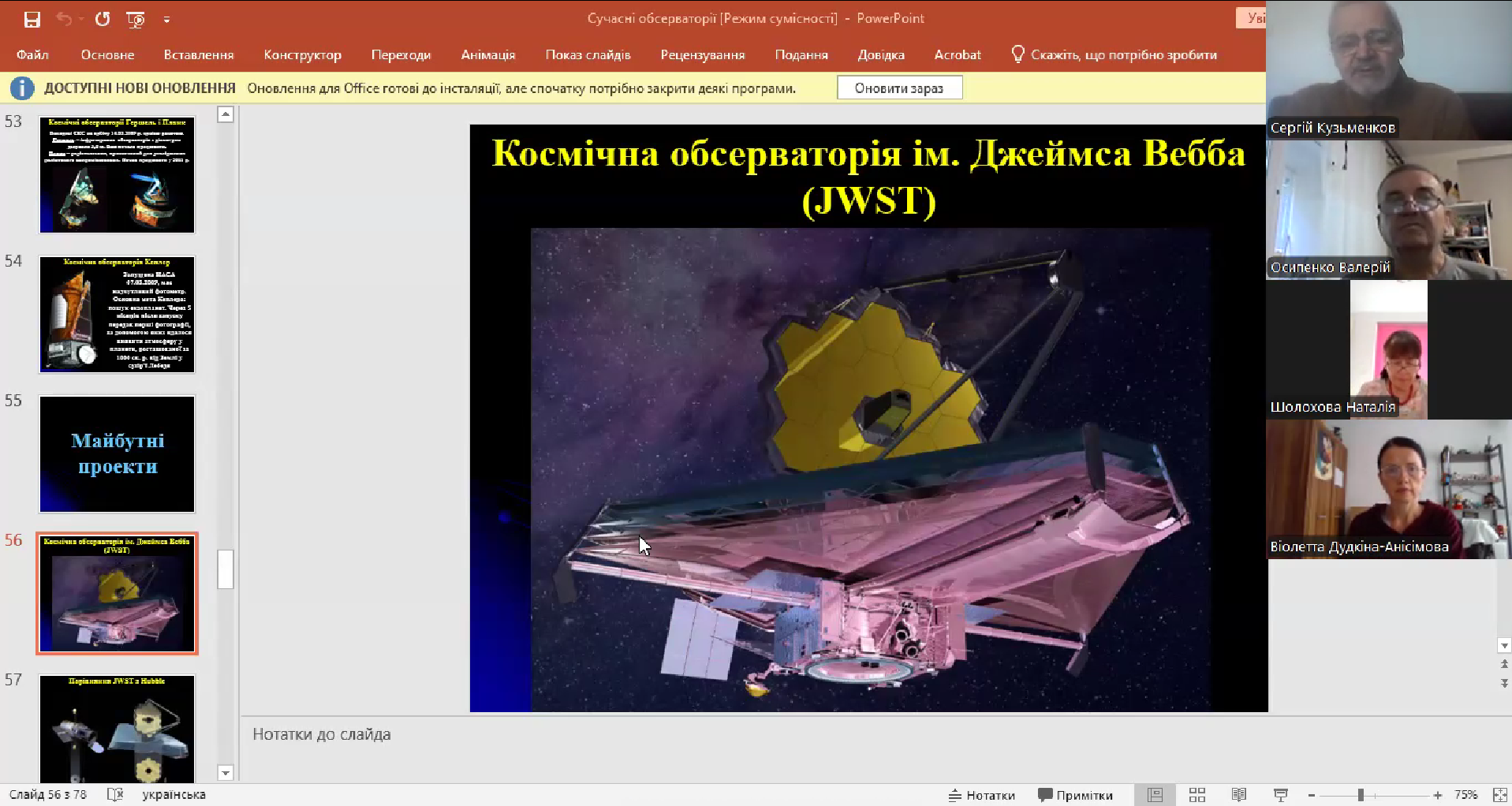The width and height of the screenshot is (1512, 806).
Task: Switch to Reading view icon
Action: [1239, 795]
